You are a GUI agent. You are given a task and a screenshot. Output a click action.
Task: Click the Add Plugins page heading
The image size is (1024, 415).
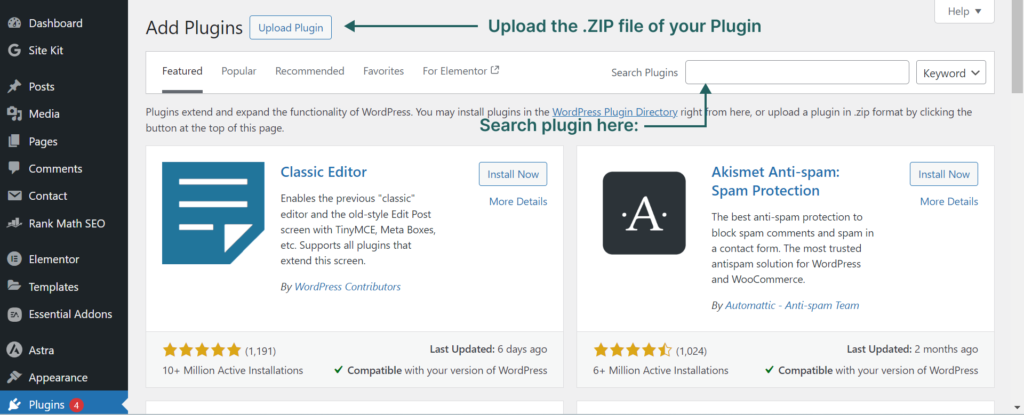coord(194,28)
